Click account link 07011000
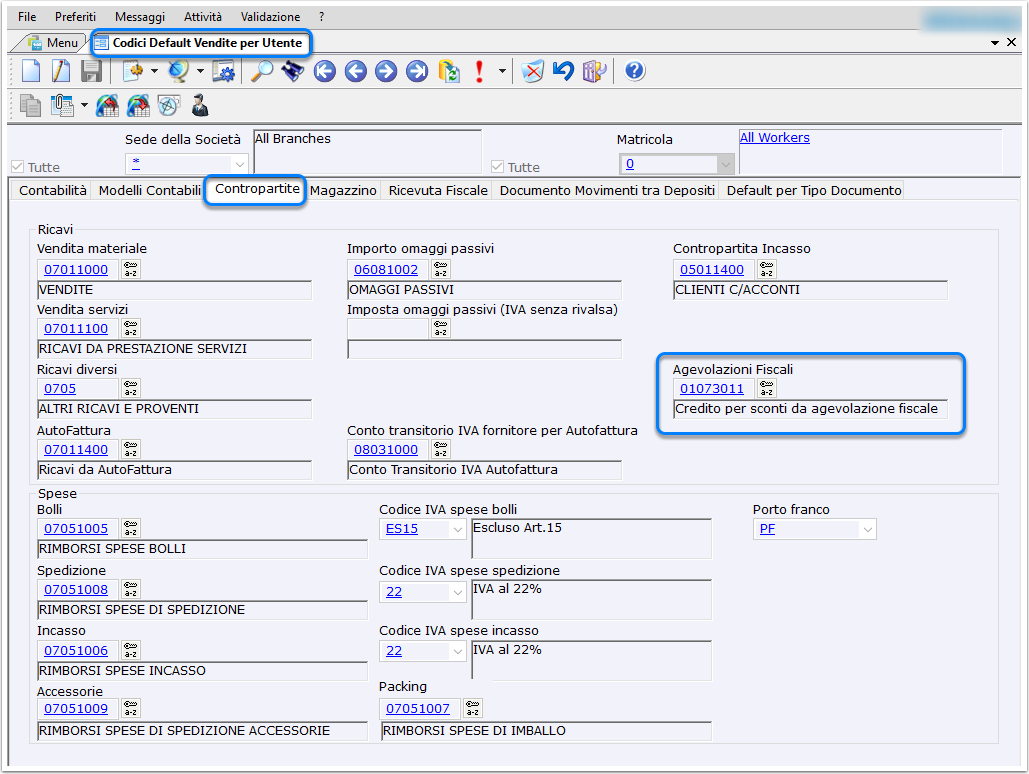 (76, 270)
